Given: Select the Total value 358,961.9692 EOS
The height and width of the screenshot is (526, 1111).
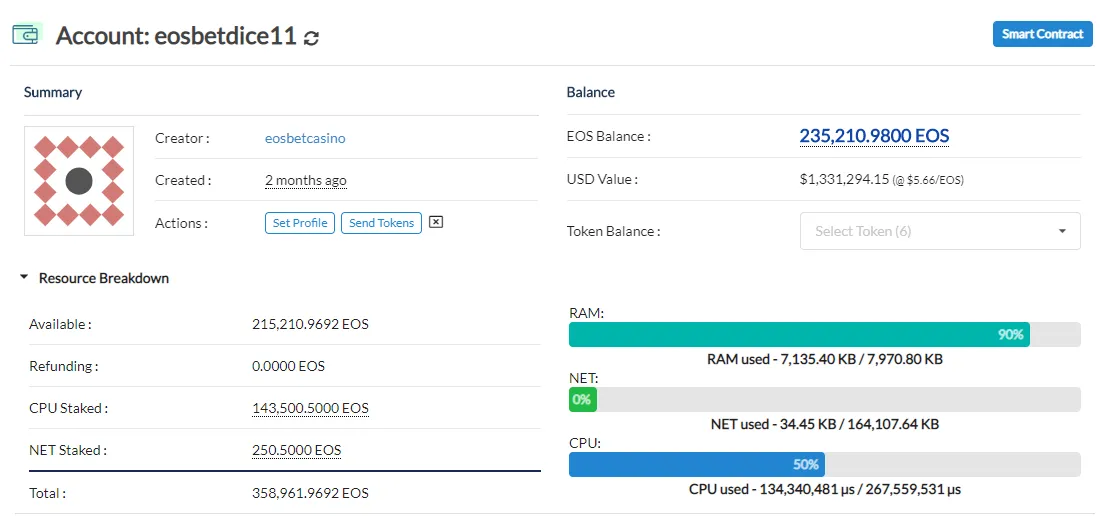Looking at the screenshot, I should click(x=310, y=493).
